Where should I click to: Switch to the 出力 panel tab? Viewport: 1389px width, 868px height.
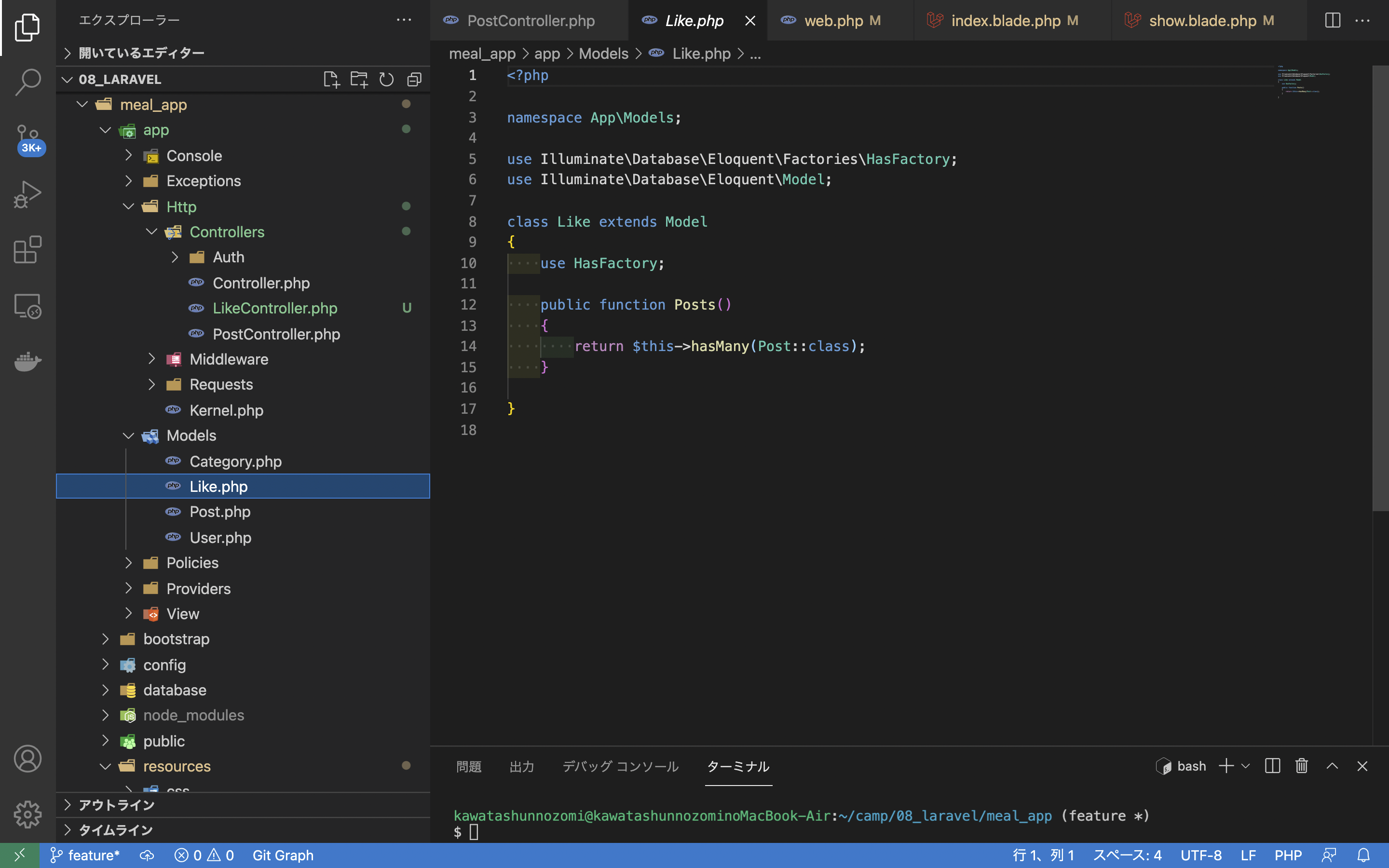tap(521, 766)
